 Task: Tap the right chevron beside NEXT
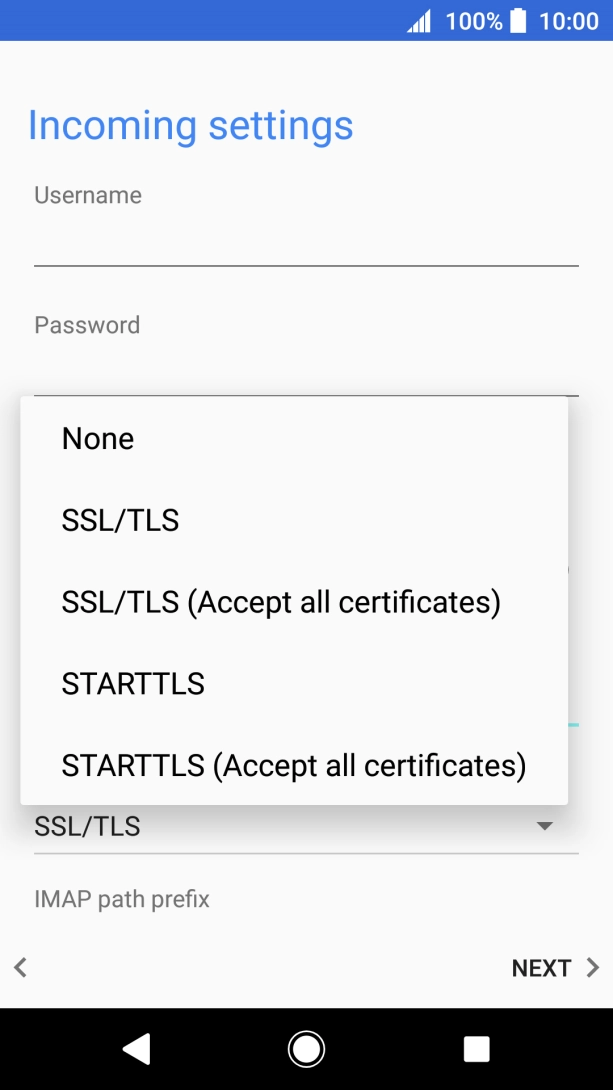pyautogui.click(x=592, y=967)
